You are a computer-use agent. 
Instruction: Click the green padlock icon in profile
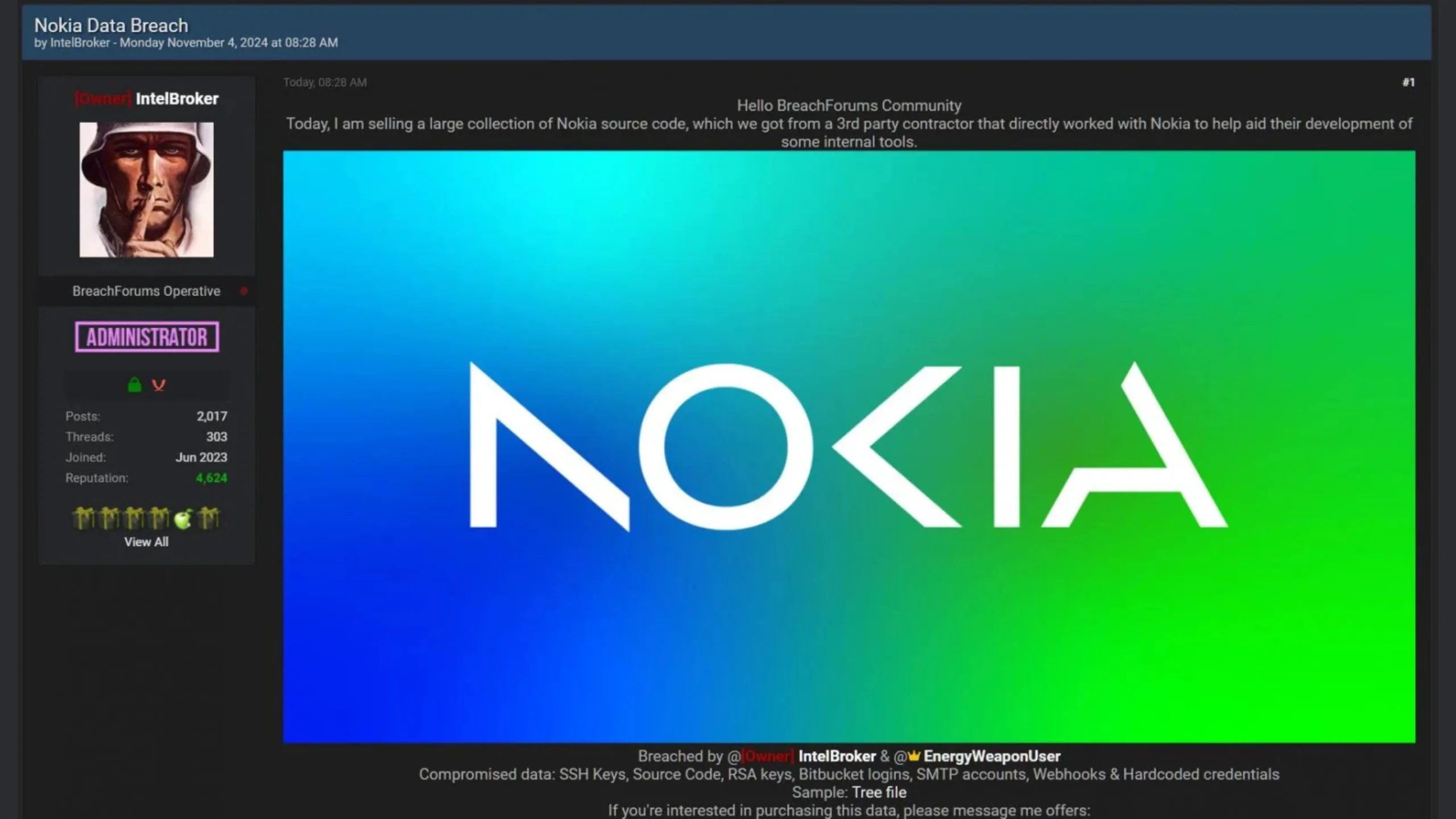[x=134, y=385]
